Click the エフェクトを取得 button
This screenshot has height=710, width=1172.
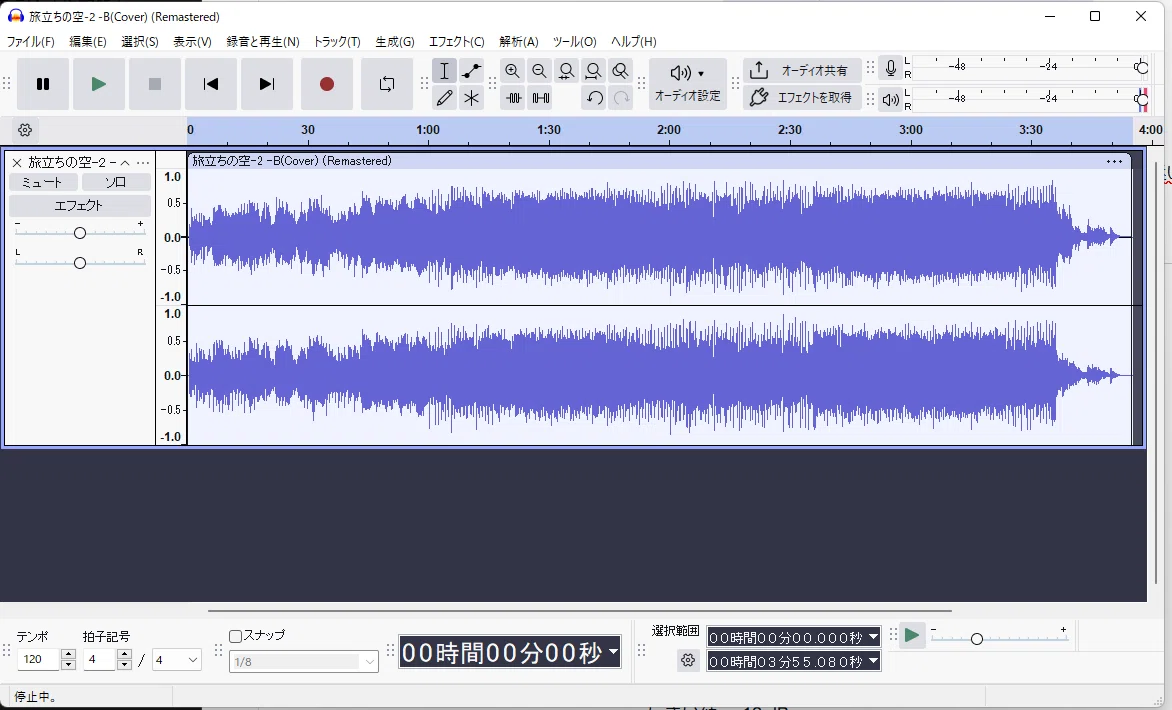pos(802,97)
